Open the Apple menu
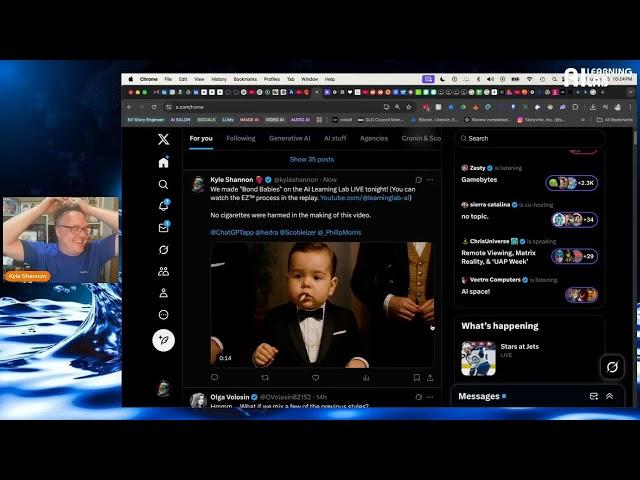Image resolution: width=640 pixels, height=480 pixels. click(131, 79)
